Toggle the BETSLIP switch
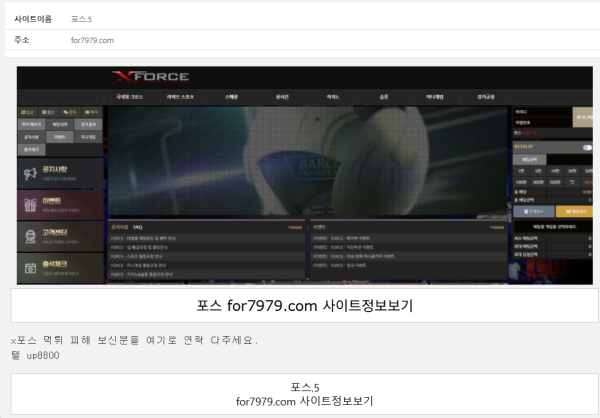This screenshot has width=600, height=418. (587, 147)
